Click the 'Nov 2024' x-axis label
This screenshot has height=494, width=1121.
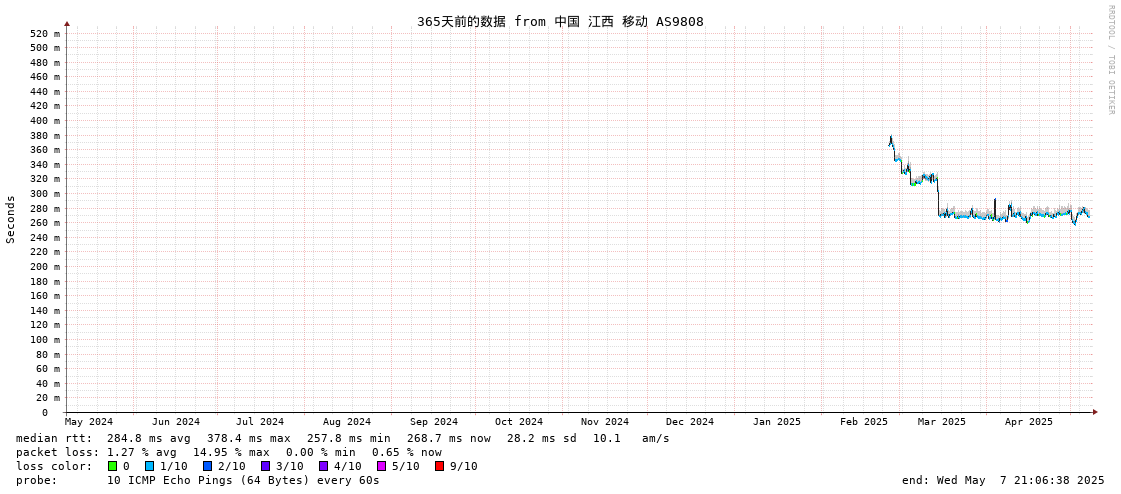click(605, 422)
